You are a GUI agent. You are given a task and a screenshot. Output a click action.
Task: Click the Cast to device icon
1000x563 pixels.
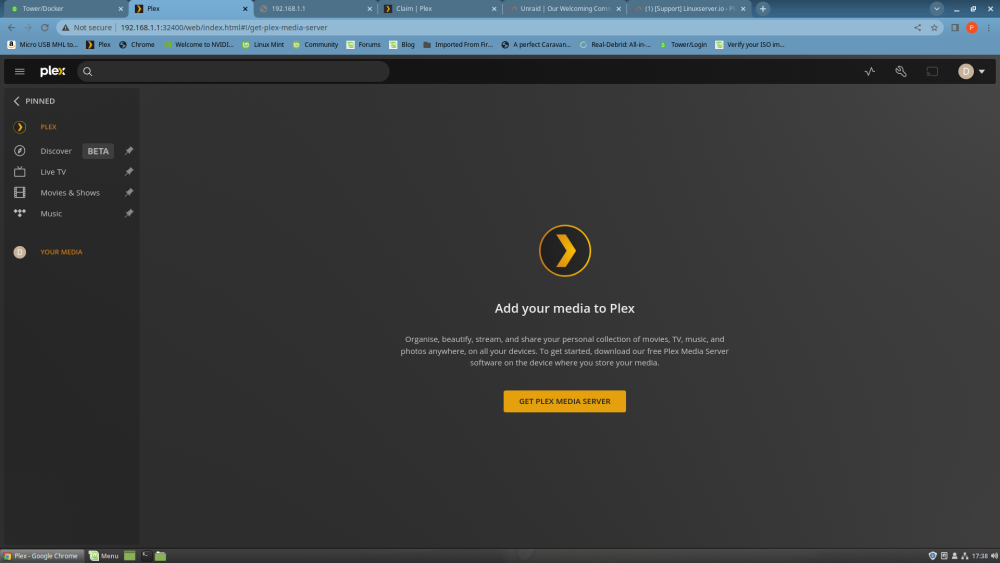click(x=932, y=71)
